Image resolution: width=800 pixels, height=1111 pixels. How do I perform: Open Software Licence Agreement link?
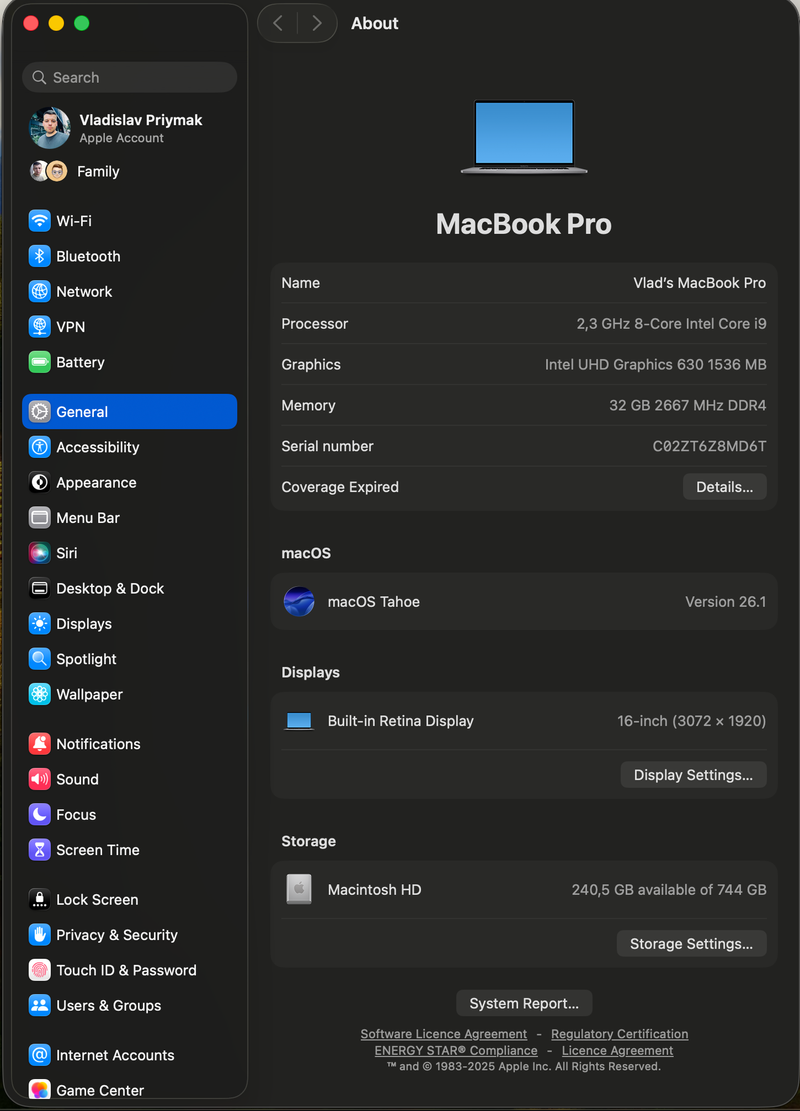point(444,1034)
